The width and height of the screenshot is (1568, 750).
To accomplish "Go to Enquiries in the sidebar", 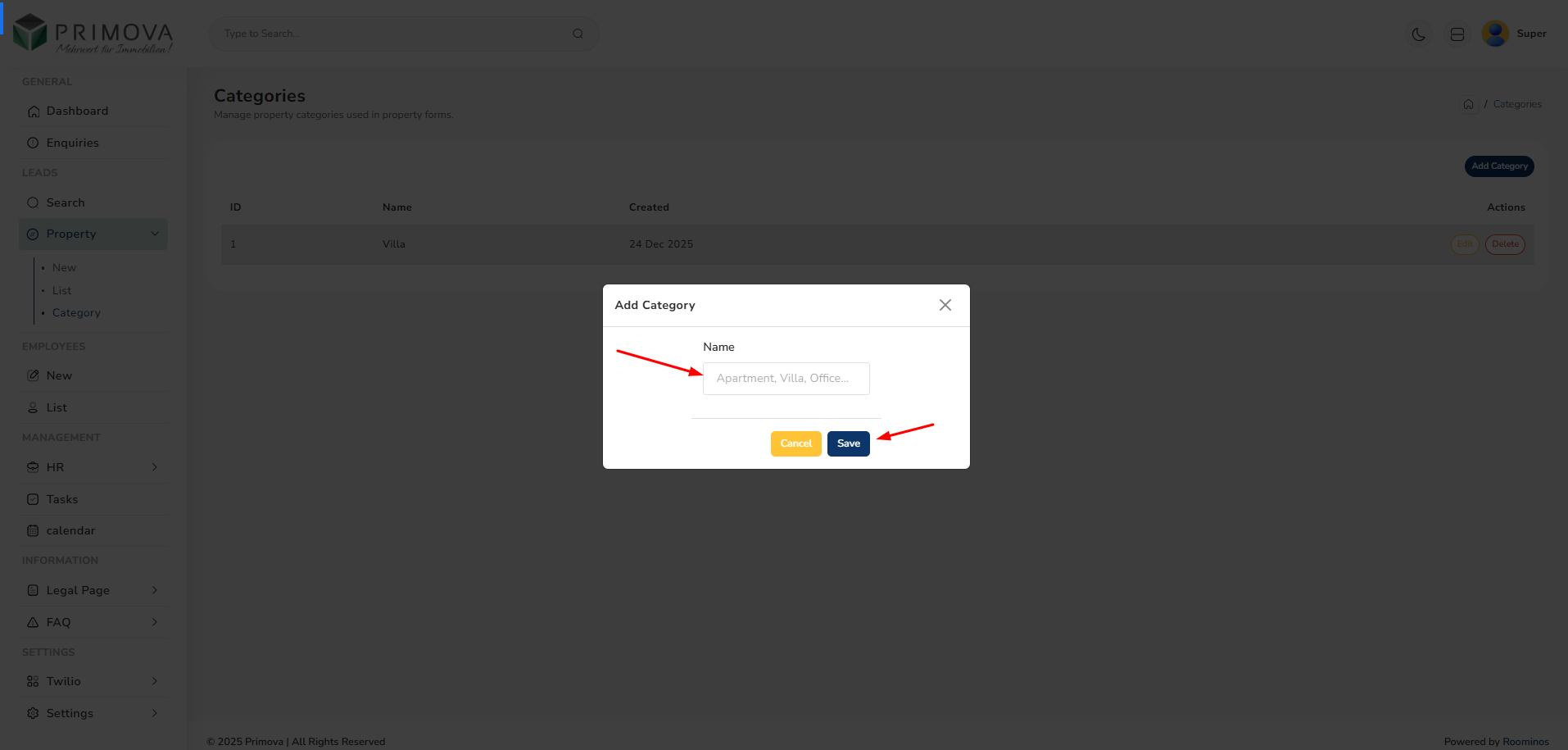I will pyautogui.click(x=72, y=143).
